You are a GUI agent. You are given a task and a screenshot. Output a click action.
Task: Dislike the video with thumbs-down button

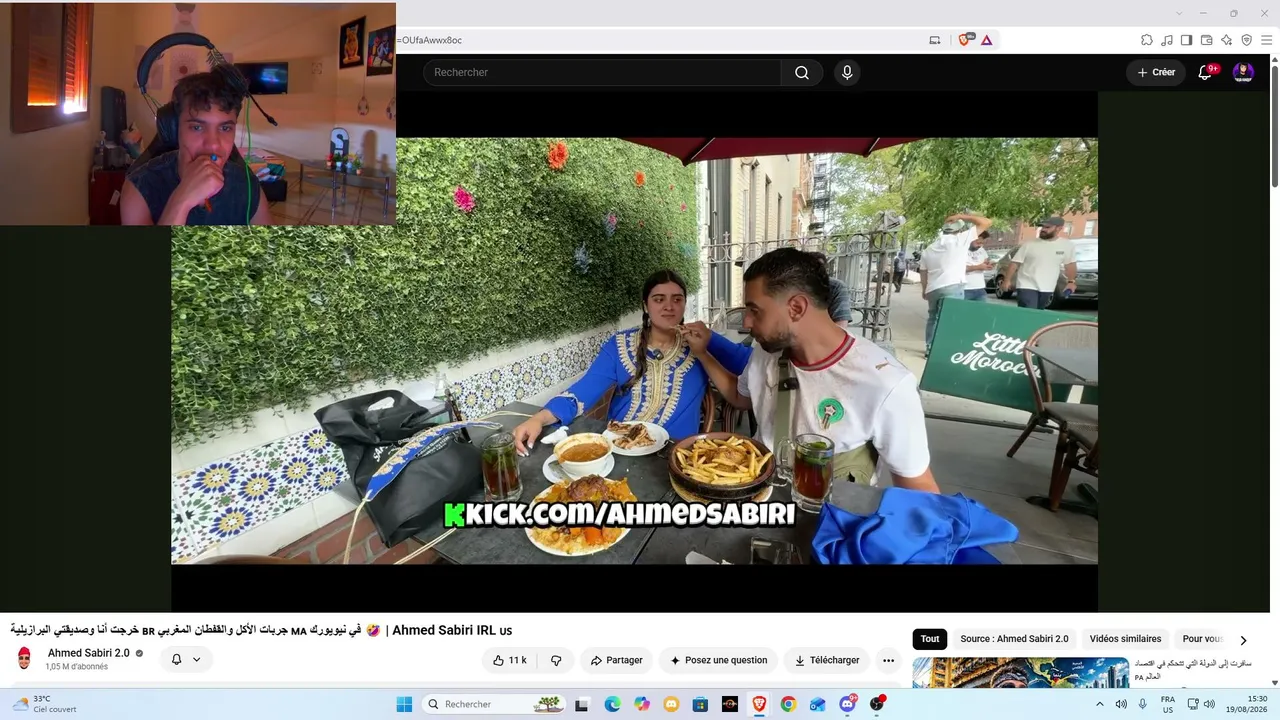pyautogui.click(x=556, y=660)
